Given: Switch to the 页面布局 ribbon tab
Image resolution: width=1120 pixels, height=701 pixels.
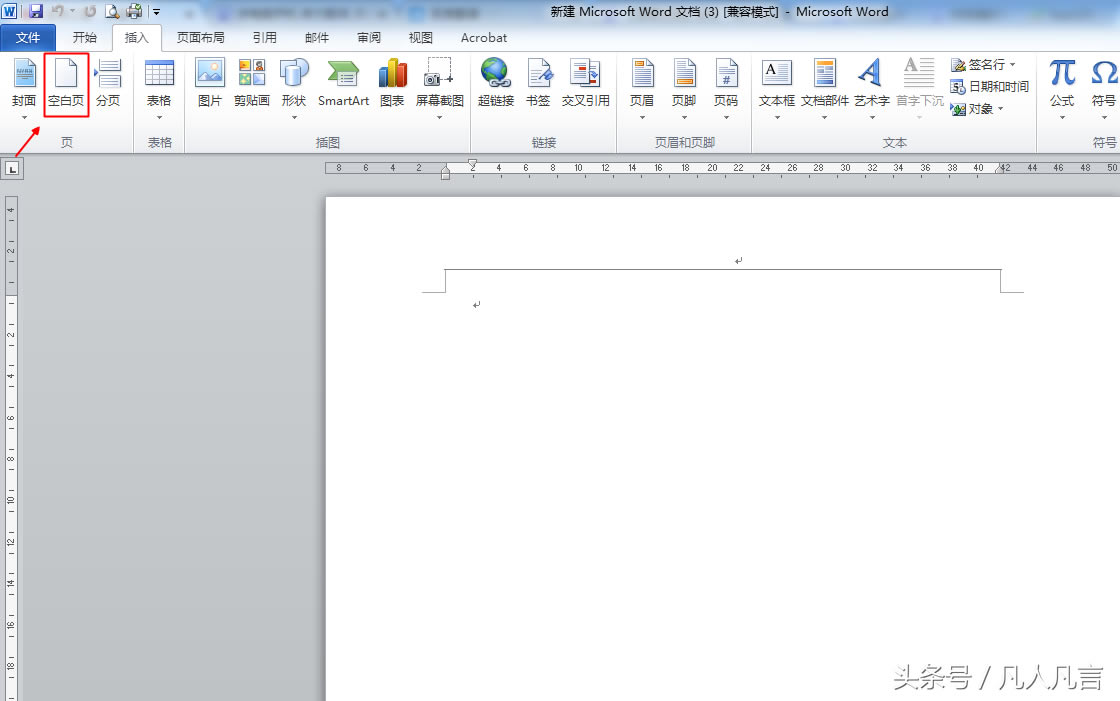Looking at the screenshot, I should tap(200, 38).
